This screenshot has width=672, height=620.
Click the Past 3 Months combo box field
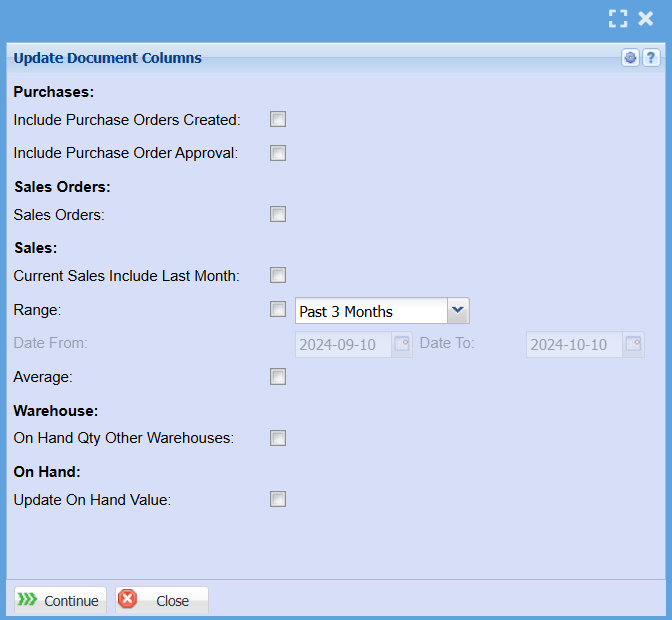pos(382,311)
